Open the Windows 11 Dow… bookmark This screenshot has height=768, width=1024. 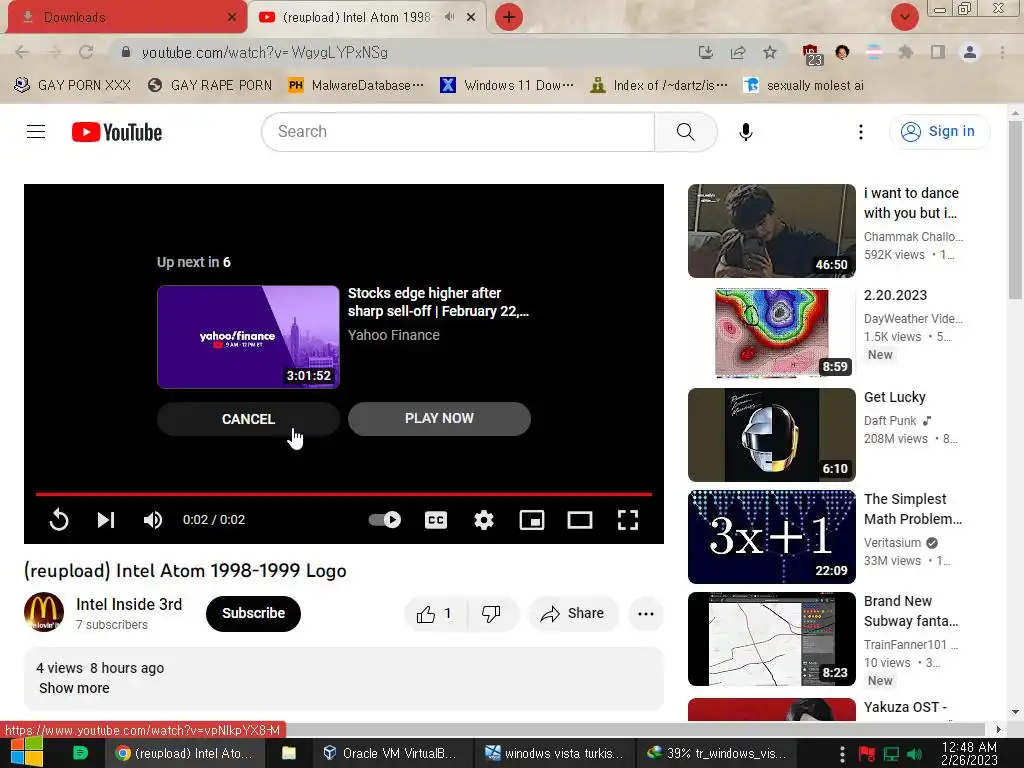[x=507, y=85]
